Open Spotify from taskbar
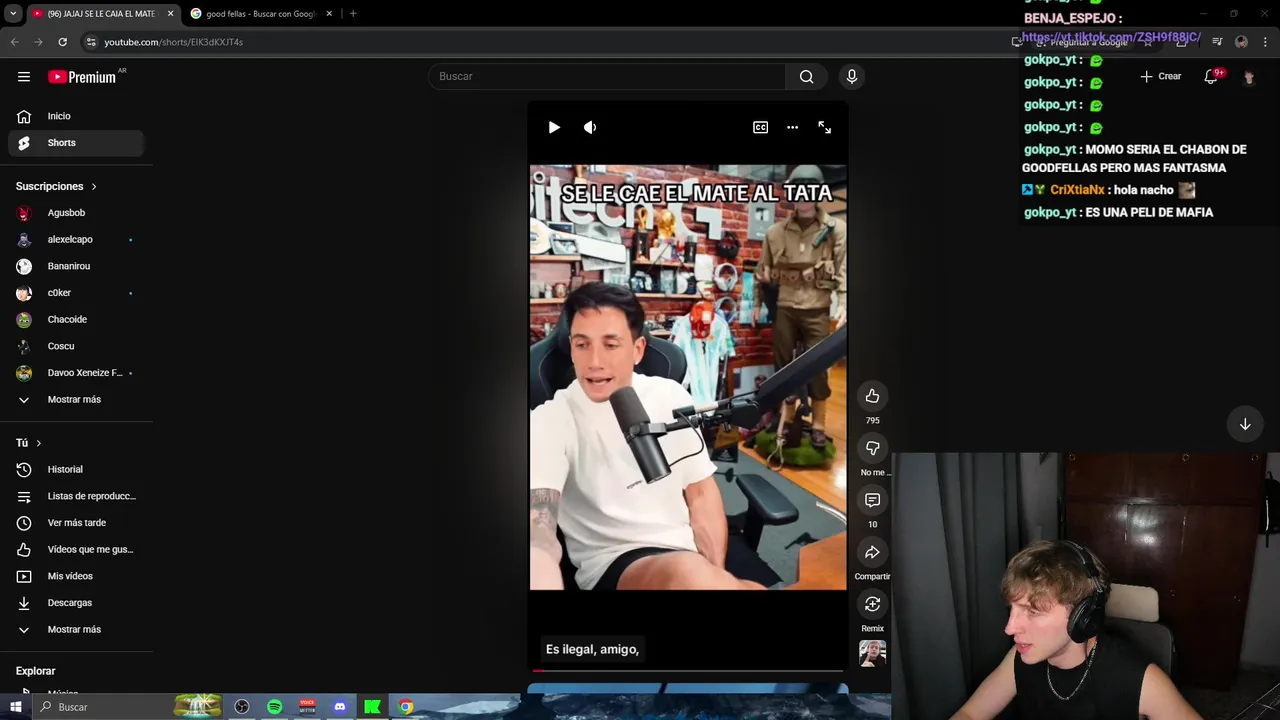The height and width of the screenshot is (720, 1280). click(274, 707)
